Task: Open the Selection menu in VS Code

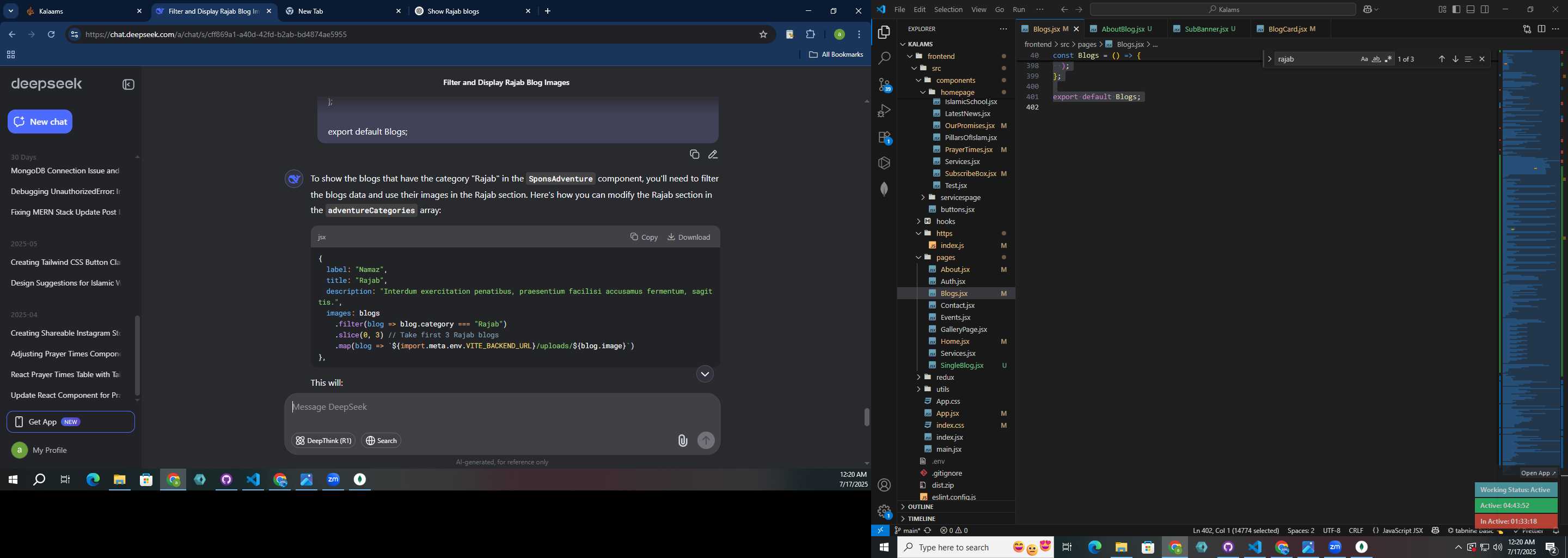Action: click(x=948, y=10)
